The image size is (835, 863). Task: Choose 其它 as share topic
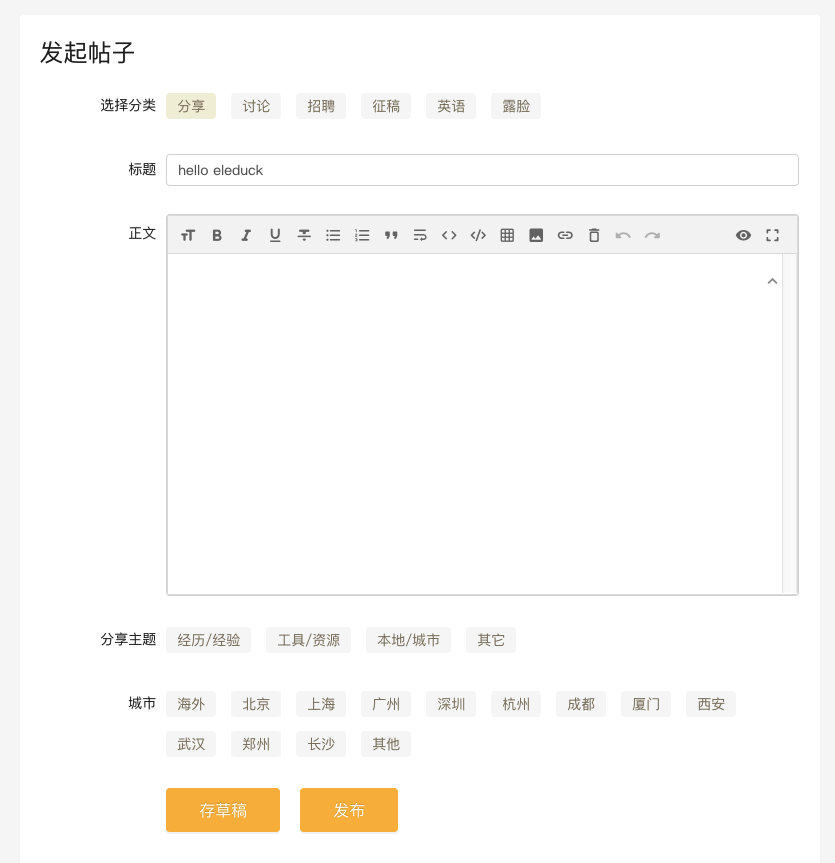point(491,640)
